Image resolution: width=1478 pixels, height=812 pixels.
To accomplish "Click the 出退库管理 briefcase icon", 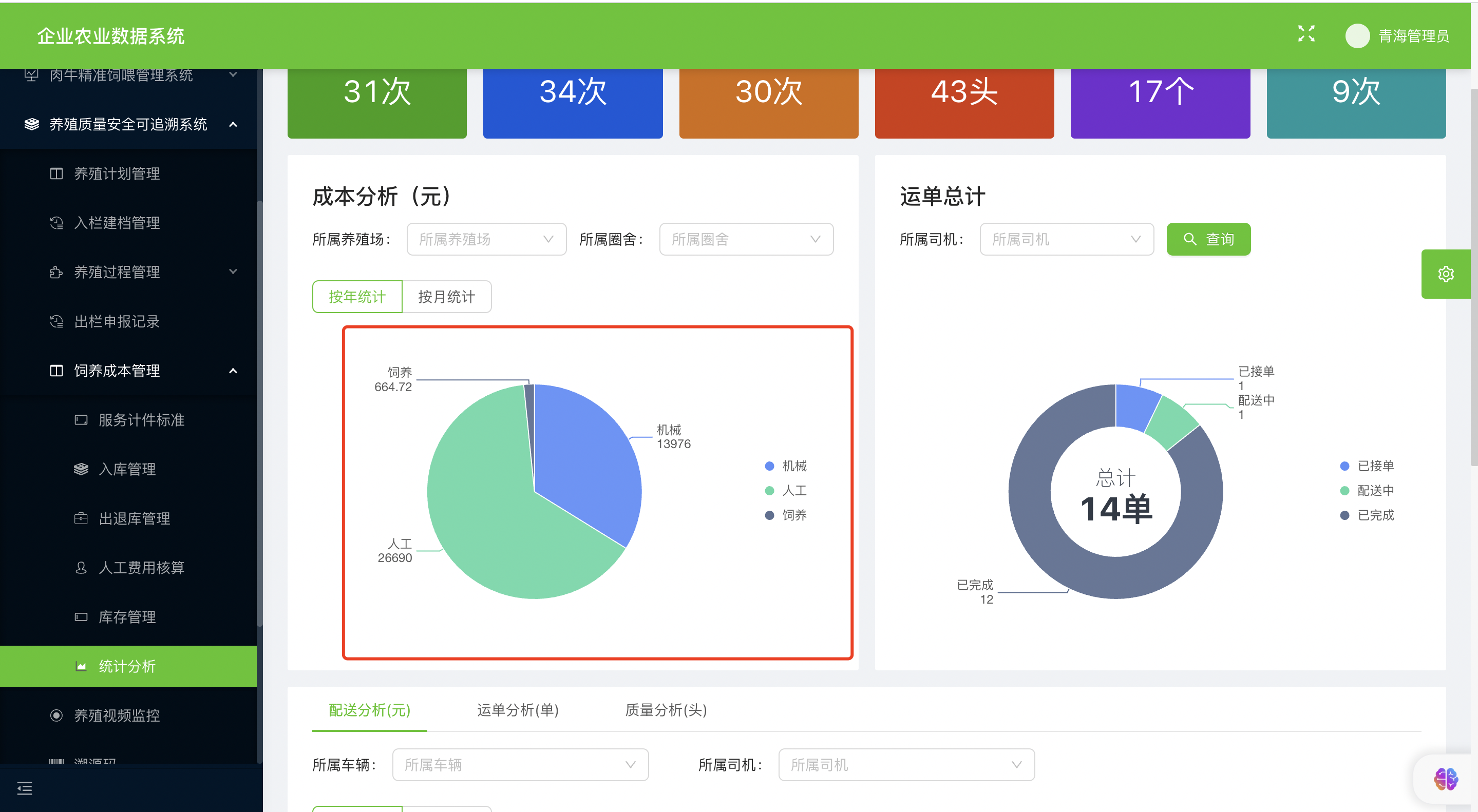I will [81, 518].
